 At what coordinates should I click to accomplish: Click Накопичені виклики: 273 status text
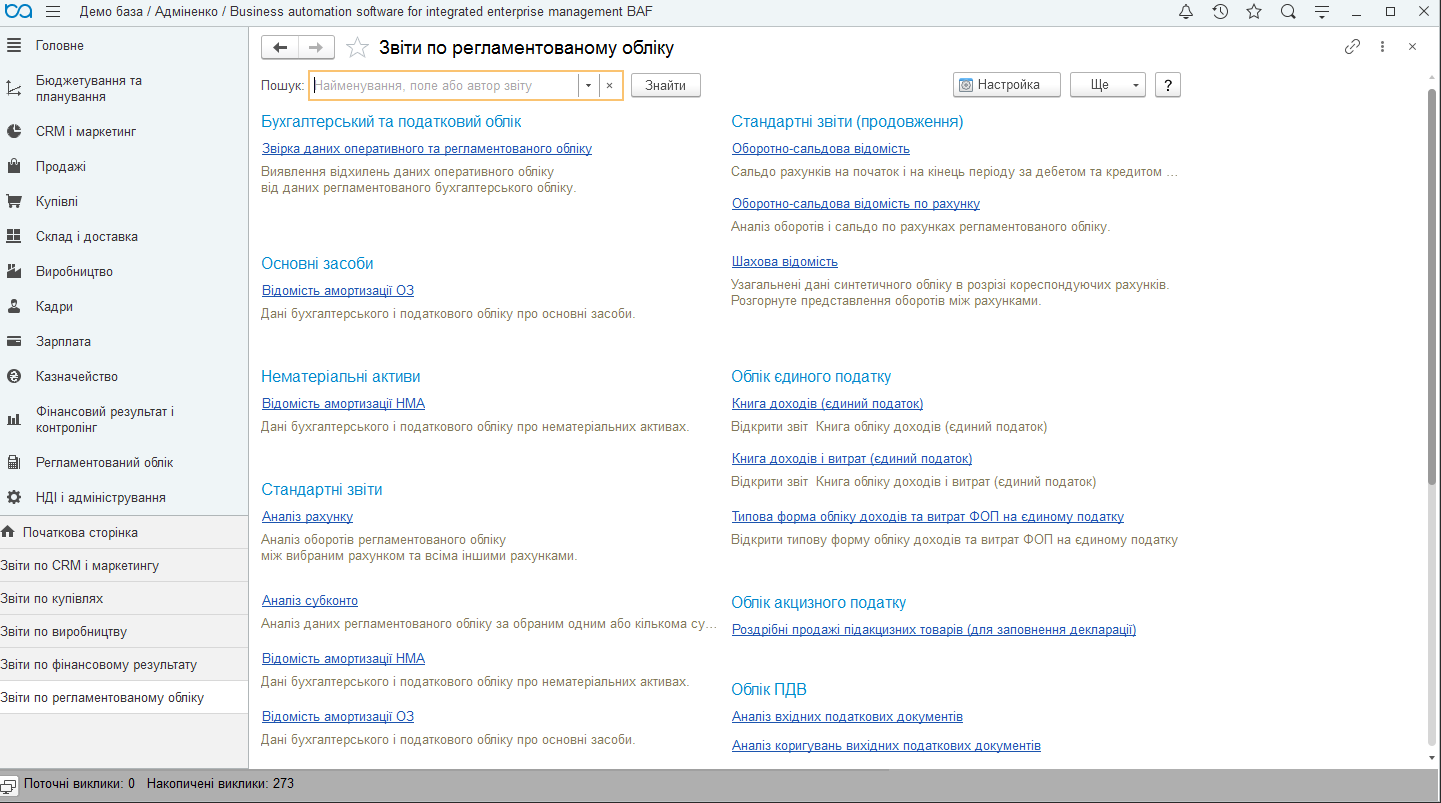220,784
